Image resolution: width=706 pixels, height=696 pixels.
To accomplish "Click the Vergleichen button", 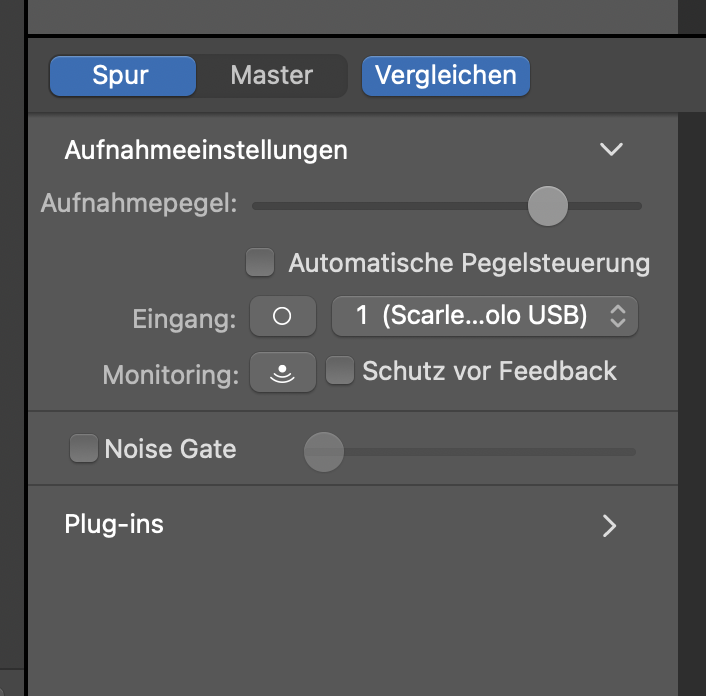I will point(446,76).
